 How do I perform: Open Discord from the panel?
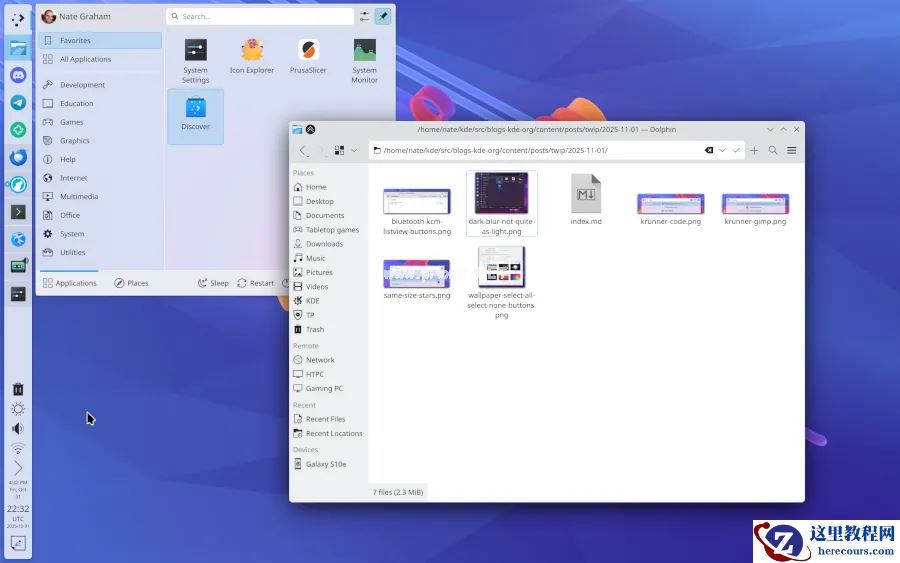(x=18, y=75)
